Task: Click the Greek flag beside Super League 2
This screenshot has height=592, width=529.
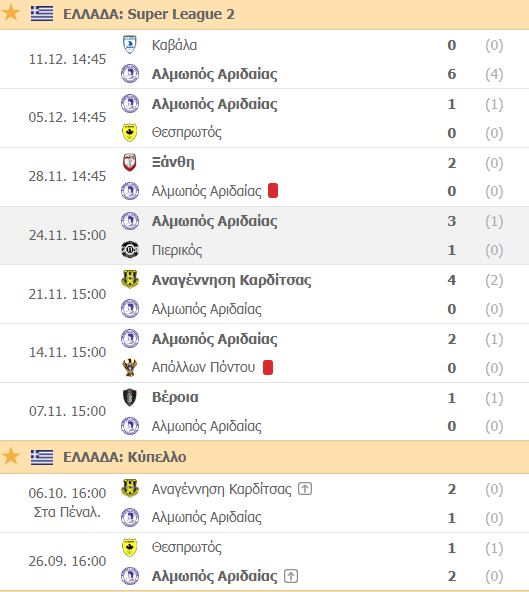Action: point(42,14)
